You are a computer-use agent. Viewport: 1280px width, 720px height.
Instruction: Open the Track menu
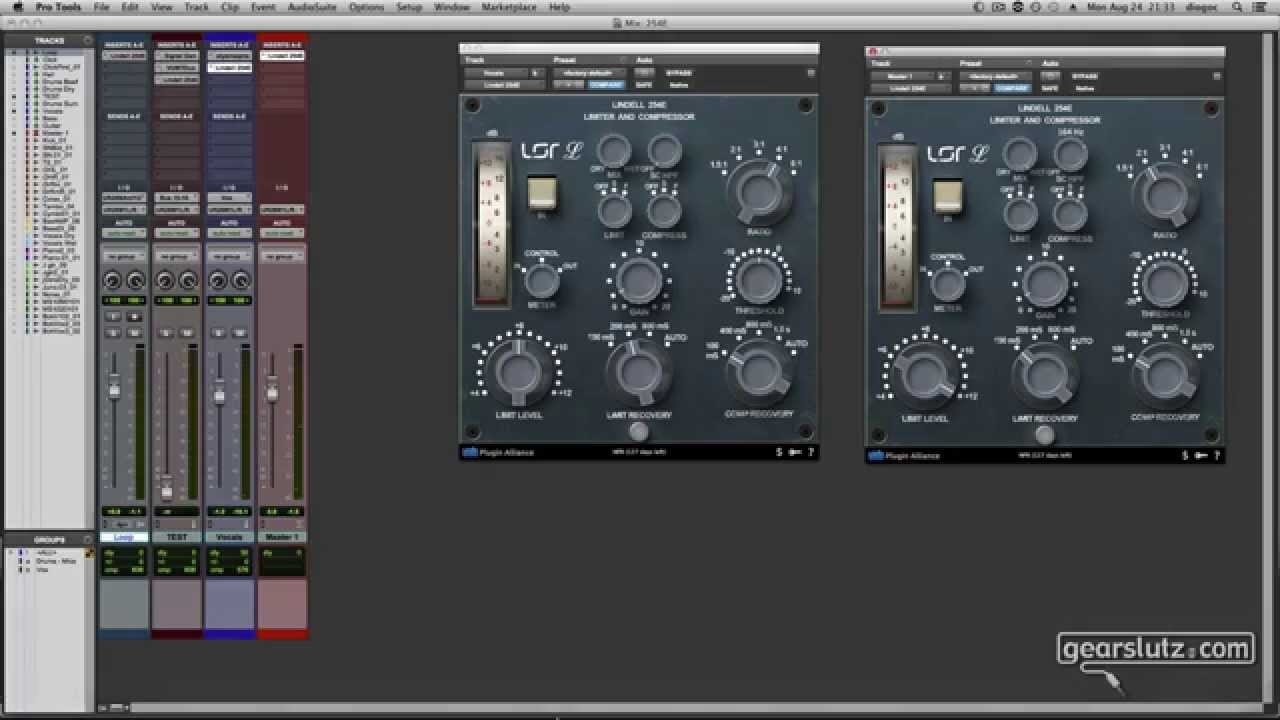pyautogui.click(x=197, y=7)
